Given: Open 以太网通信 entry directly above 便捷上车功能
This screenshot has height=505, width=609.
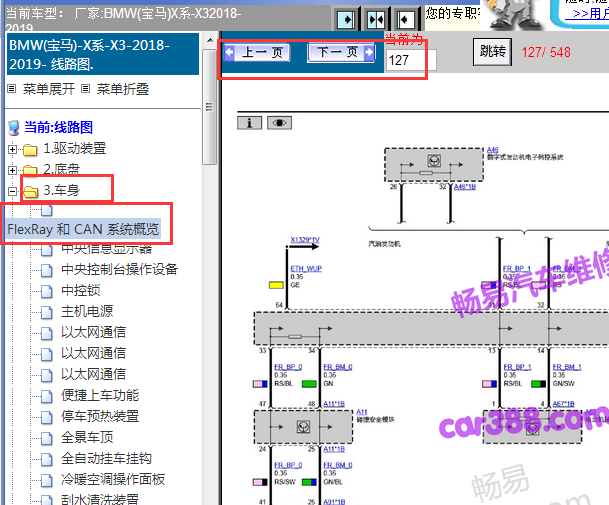Looking at the screenshot, I should click(93, 374).
